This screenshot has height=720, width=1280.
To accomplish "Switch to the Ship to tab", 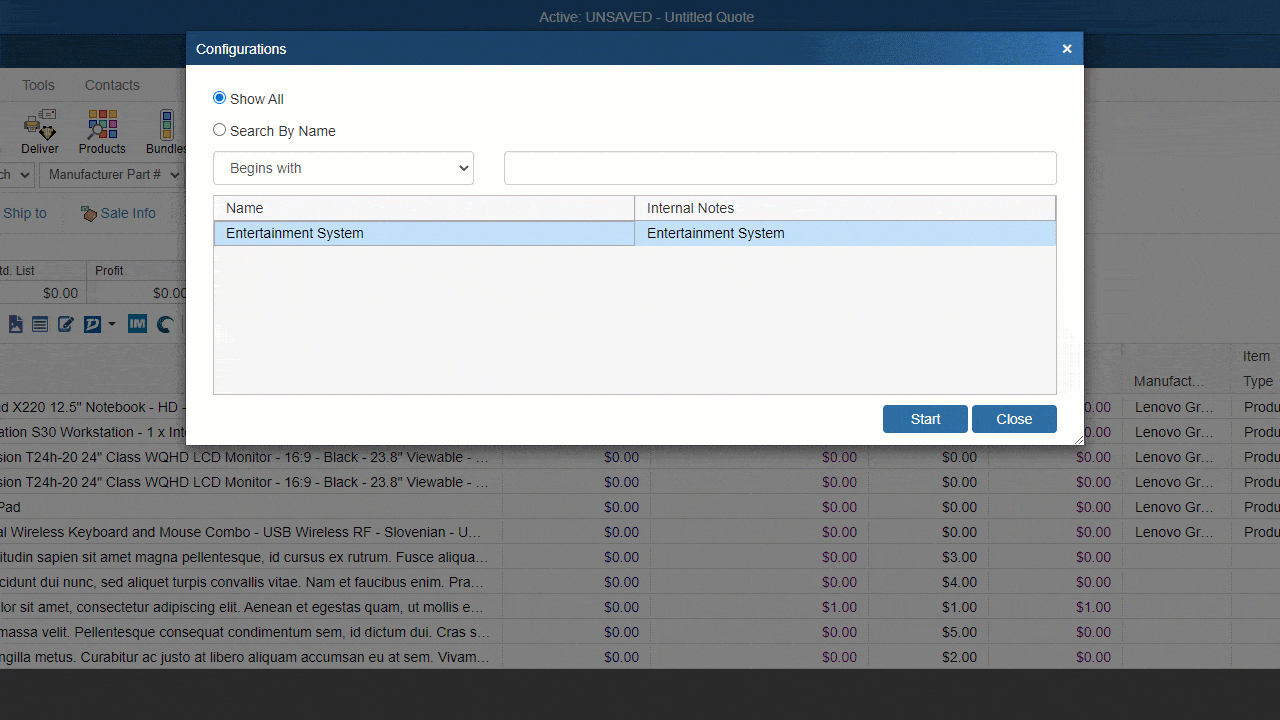I will 25,213.
